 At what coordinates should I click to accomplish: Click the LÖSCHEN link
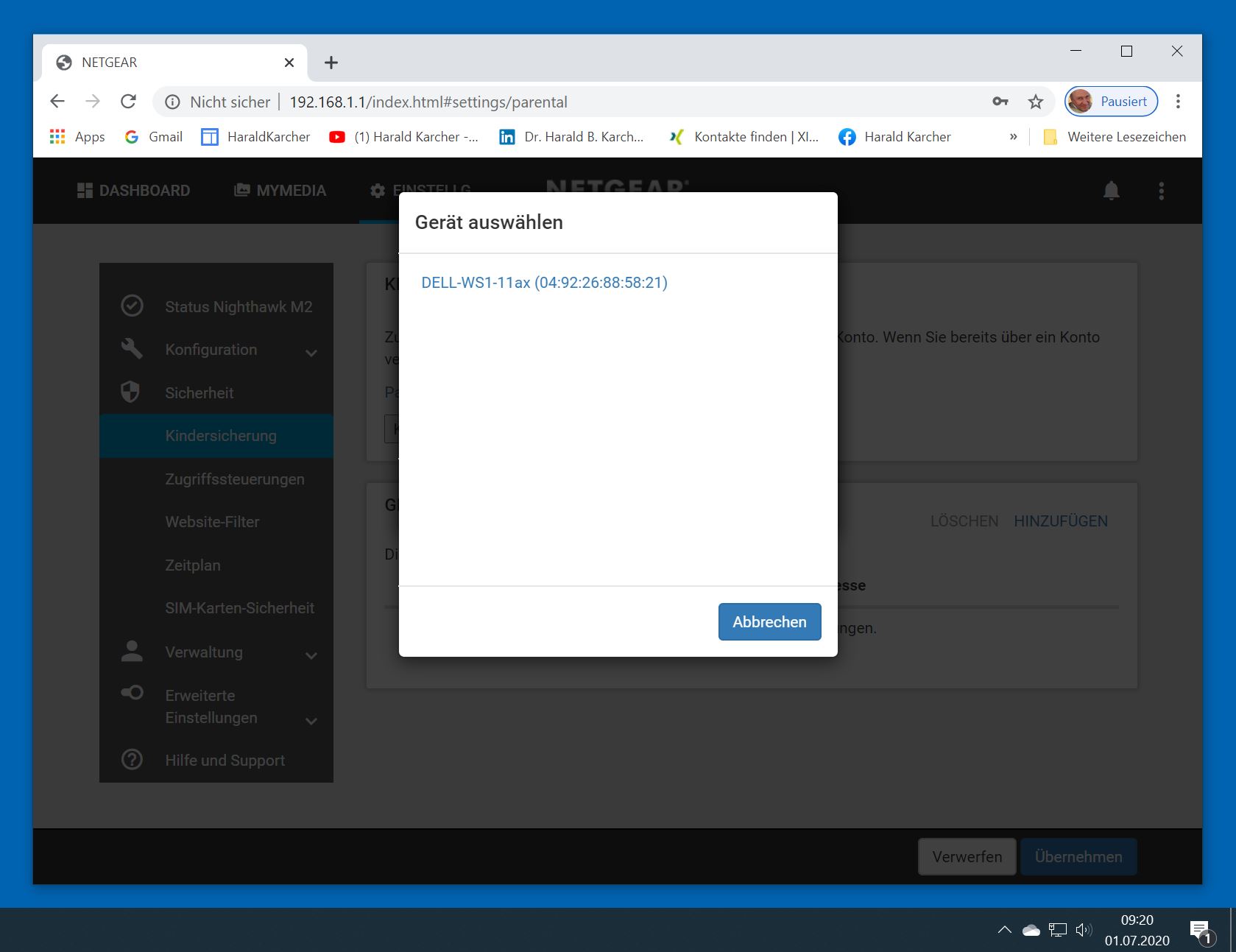[x=964, y=521]
